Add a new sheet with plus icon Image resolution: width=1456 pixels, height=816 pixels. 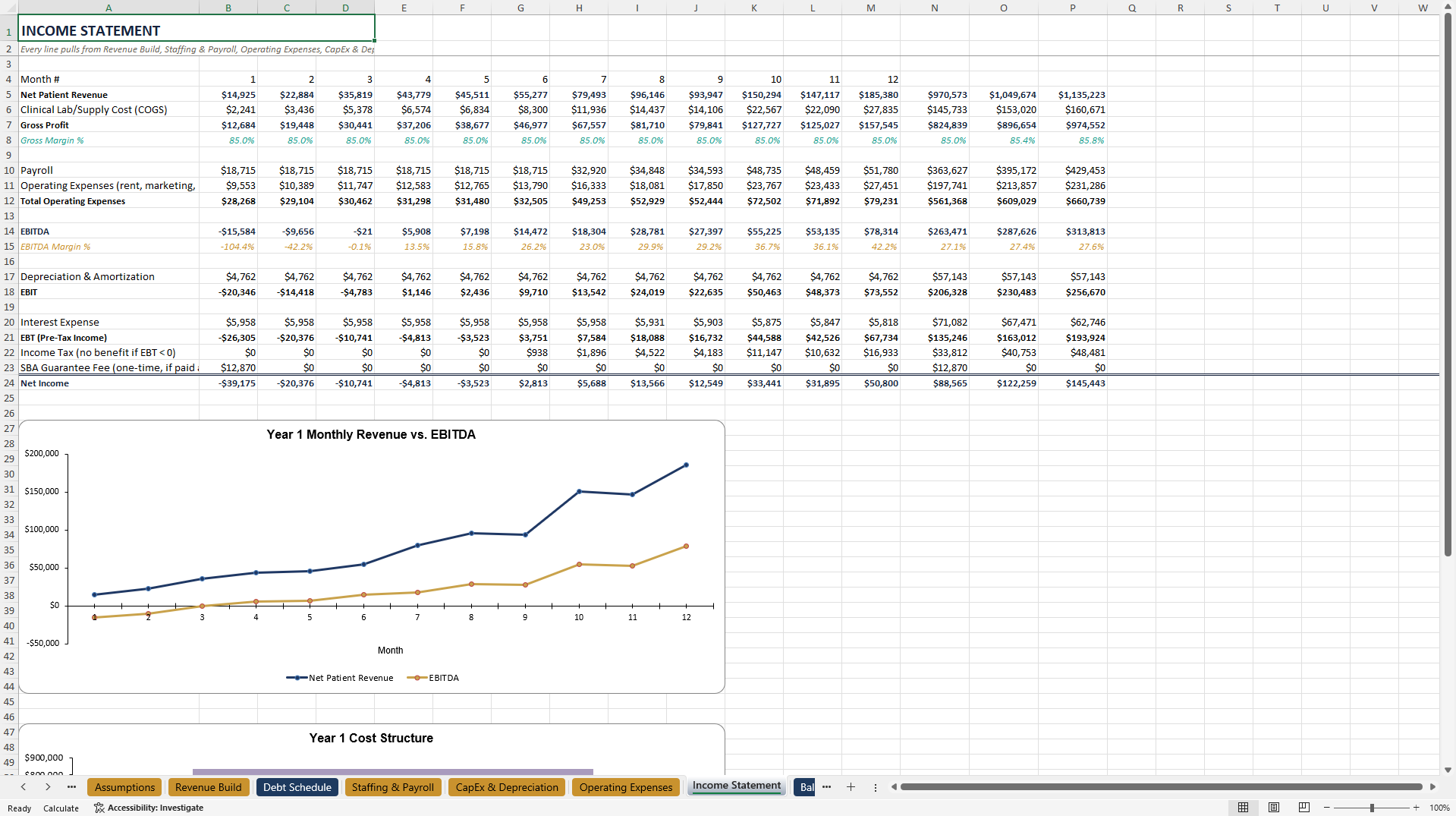[x=851, y=787]
